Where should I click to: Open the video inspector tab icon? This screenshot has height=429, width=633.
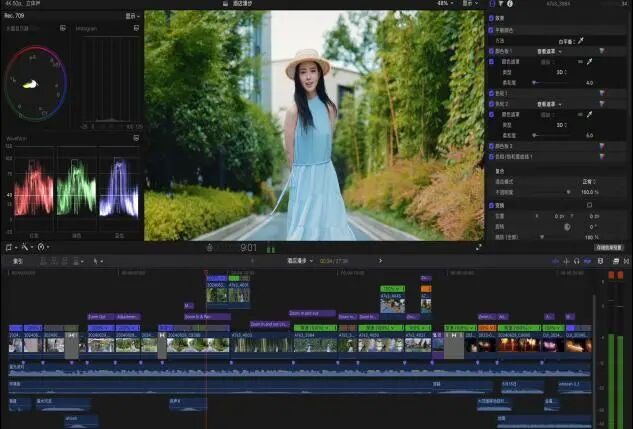[x=492, y=4]
